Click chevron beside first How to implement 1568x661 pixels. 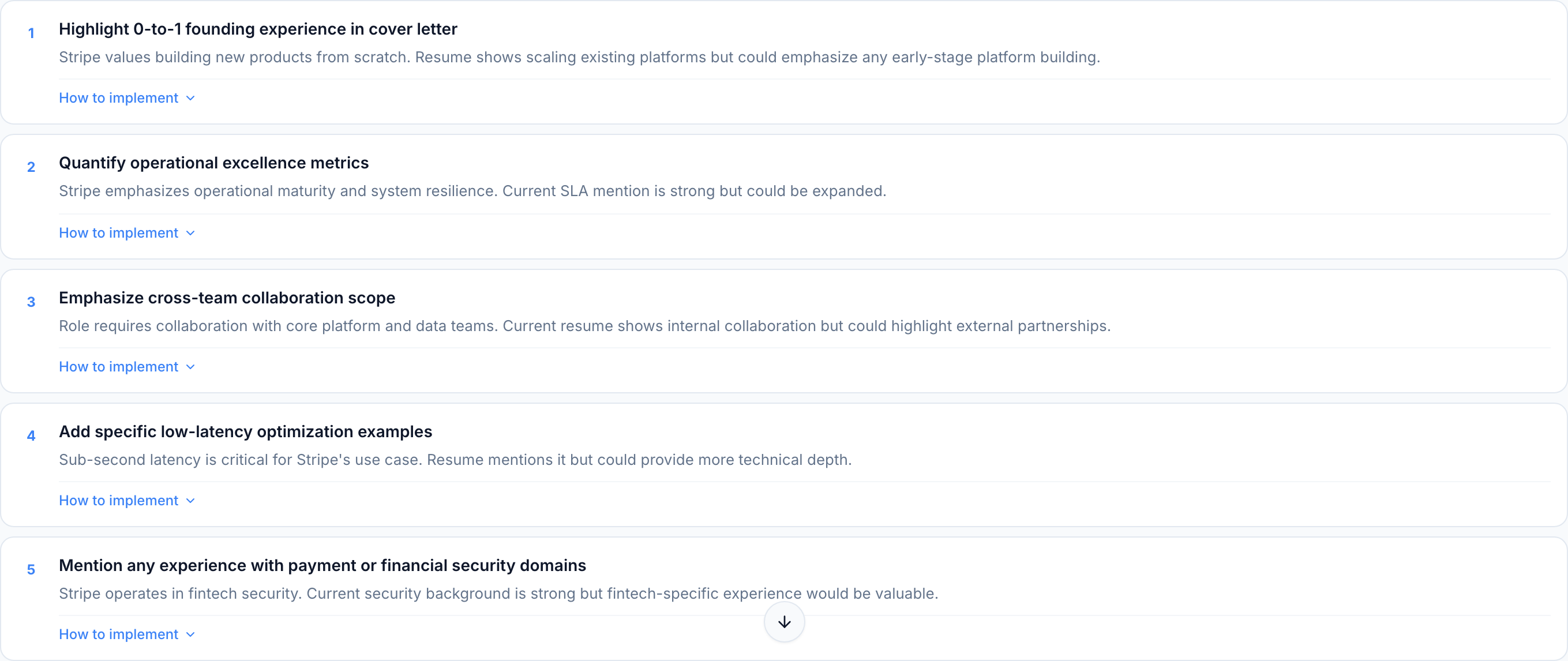[x=190, y=99]
